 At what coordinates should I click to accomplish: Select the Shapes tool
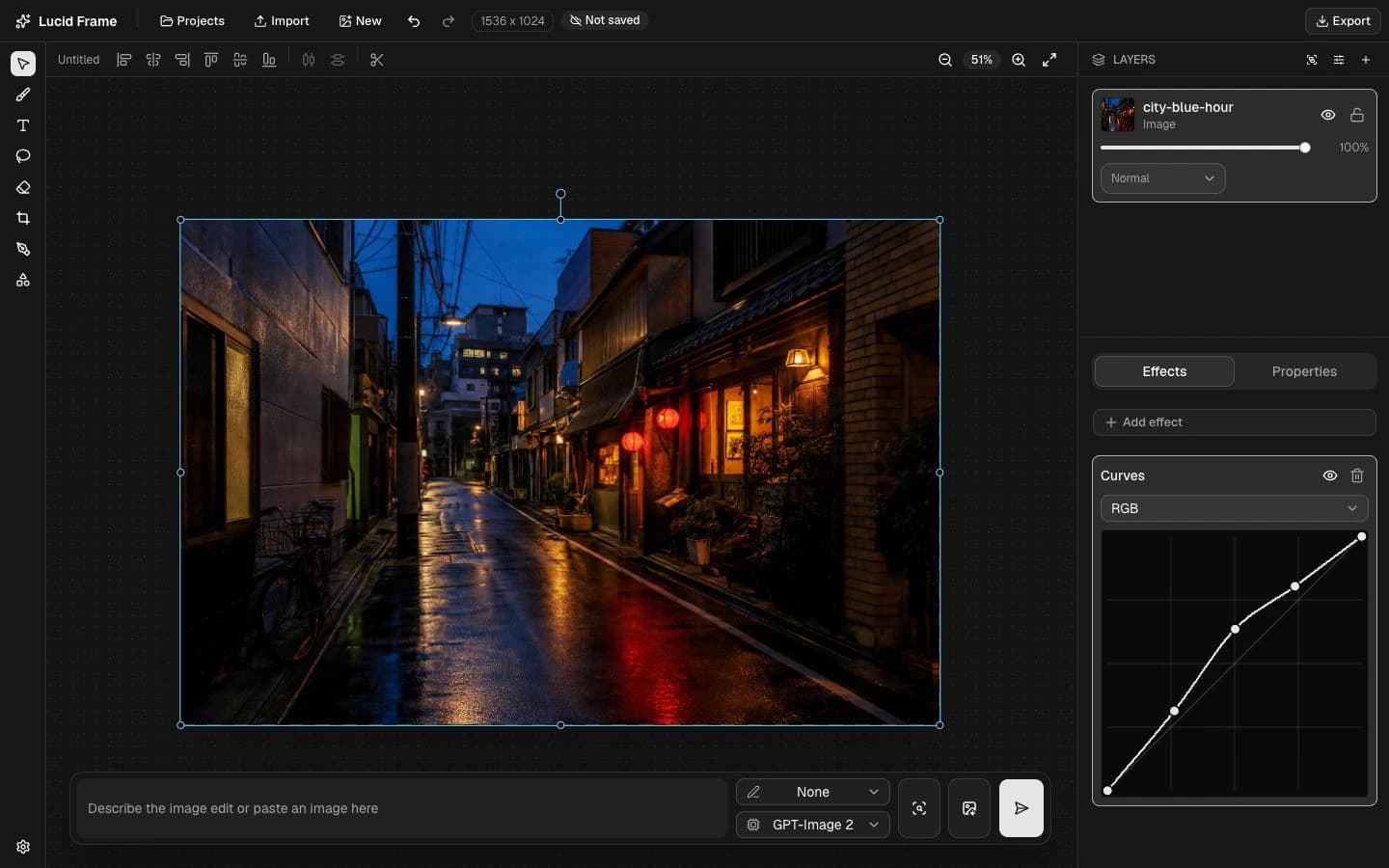tap(23, 280)
